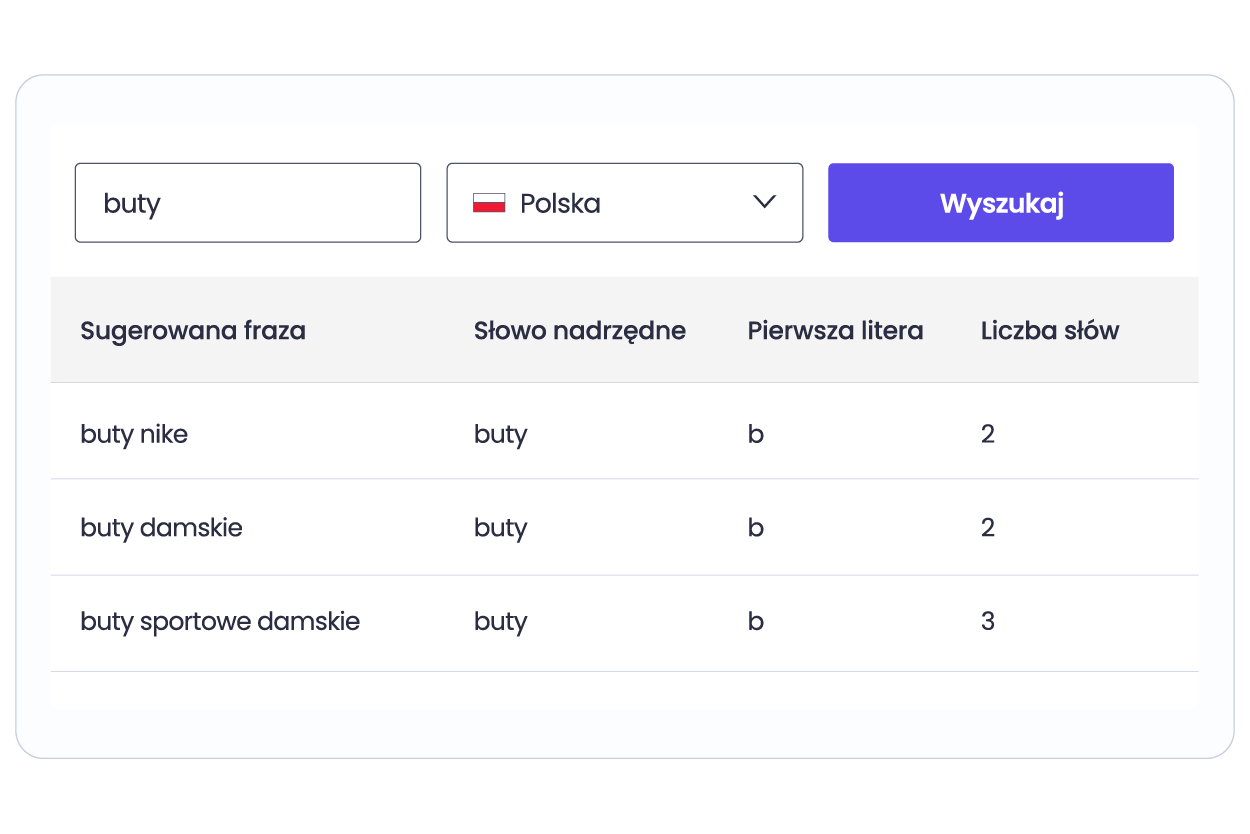This screenshot has height=834, width=1250.
Task: Click parent word "buty" in buty nike row
Action: point(501,434)
